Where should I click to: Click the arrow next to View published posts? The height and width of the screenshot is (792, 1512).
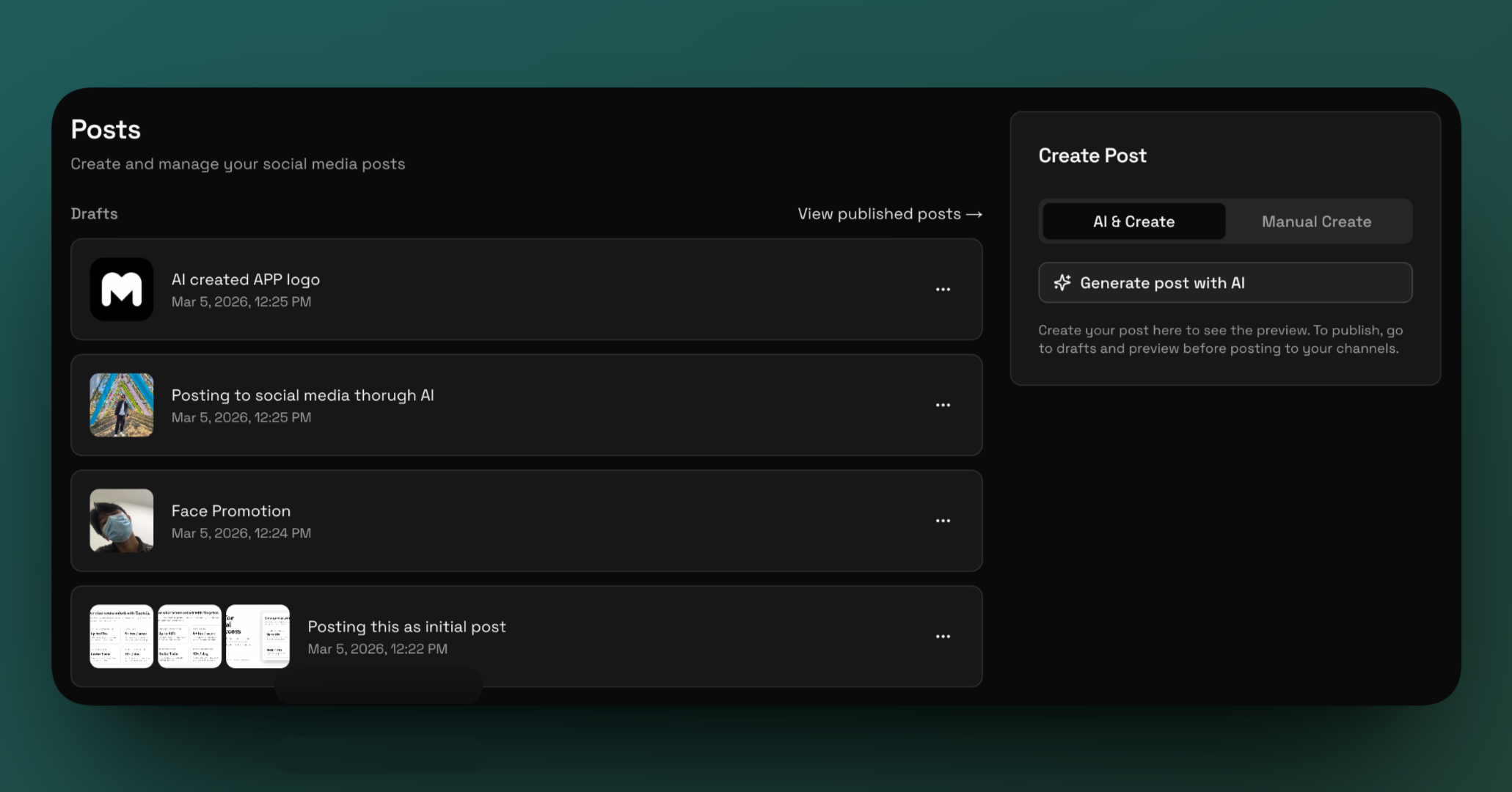click(x=974, y=214)
